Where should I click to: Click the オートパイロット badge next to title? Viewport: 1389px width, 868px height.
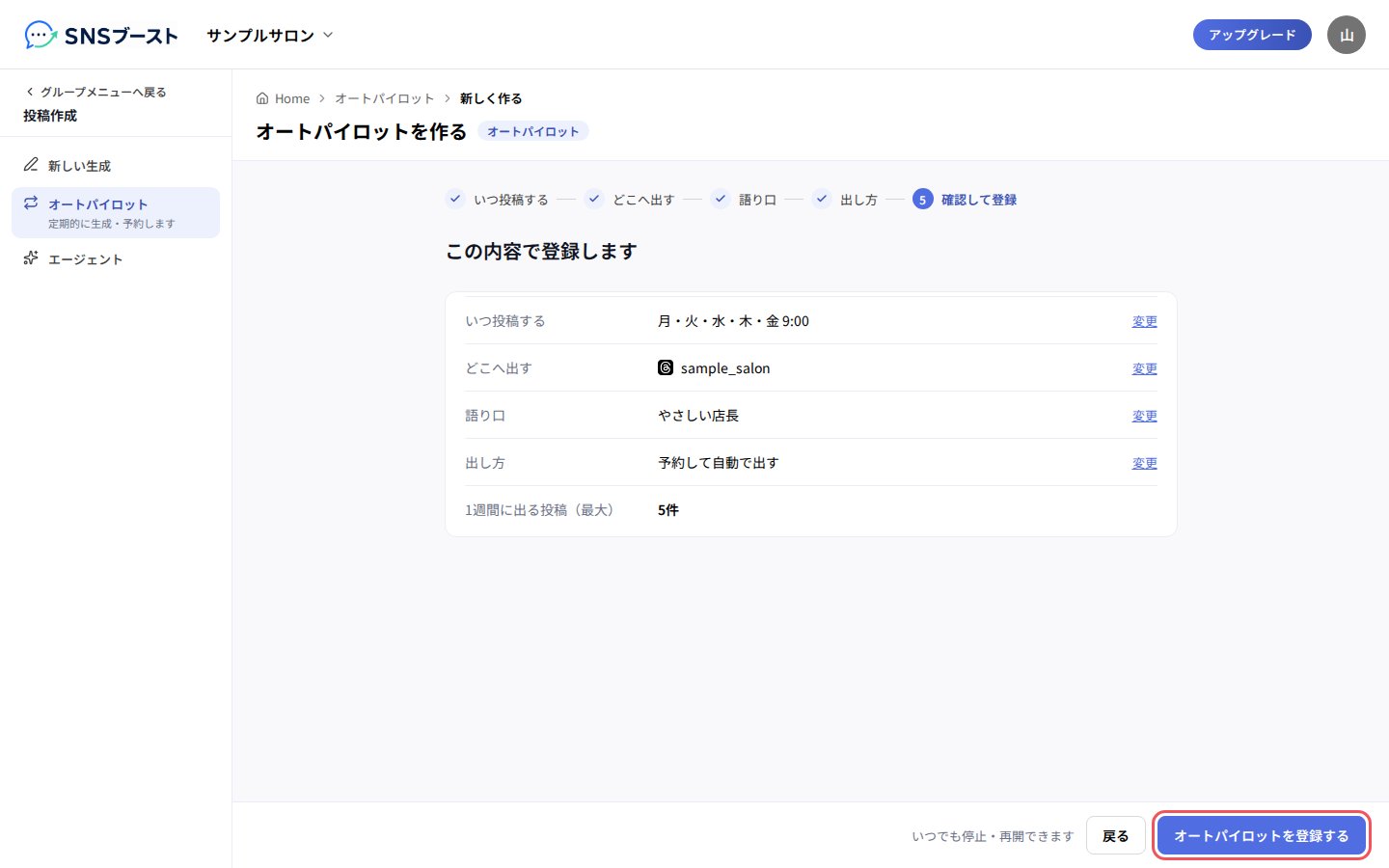533,131
